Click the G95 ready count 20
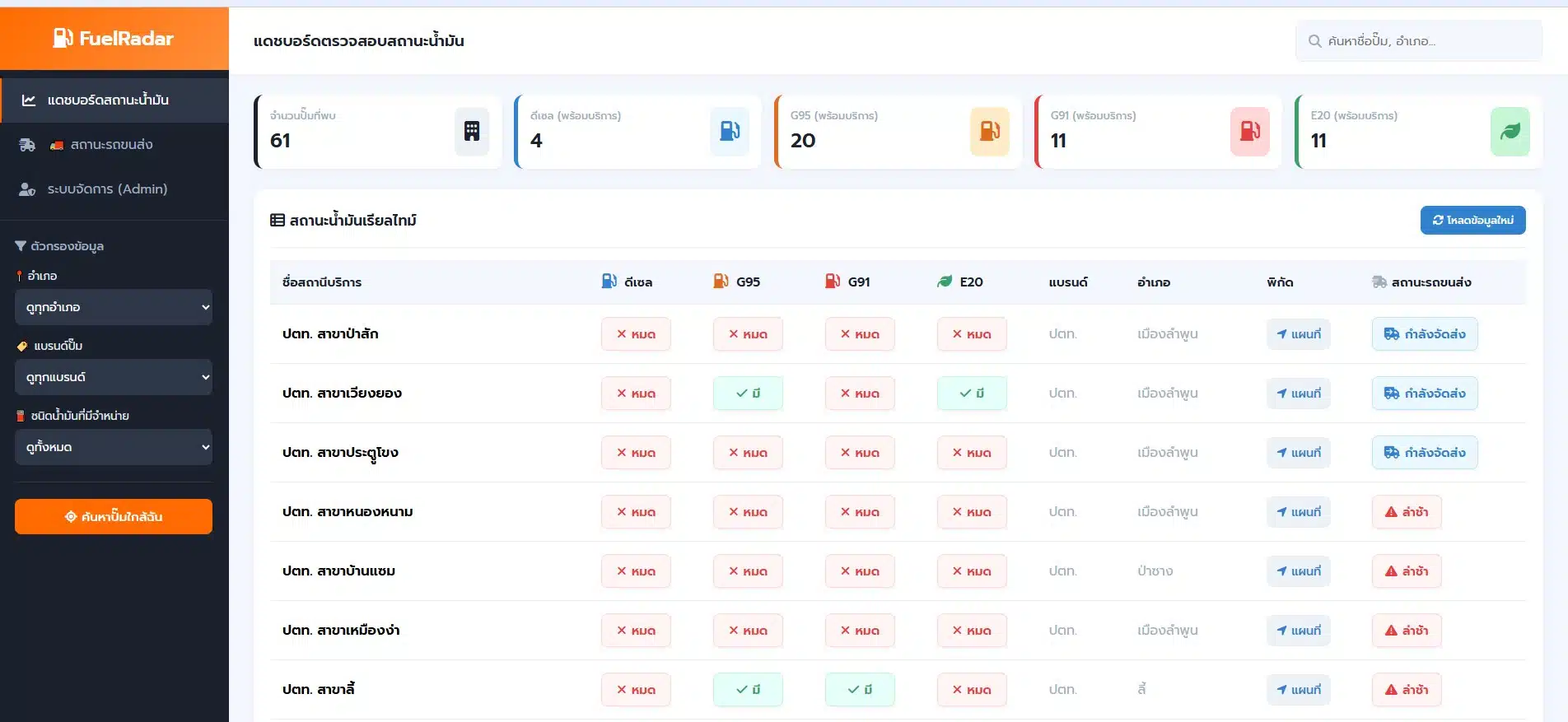Screen dimensions: 1568x722 [803, 141]
